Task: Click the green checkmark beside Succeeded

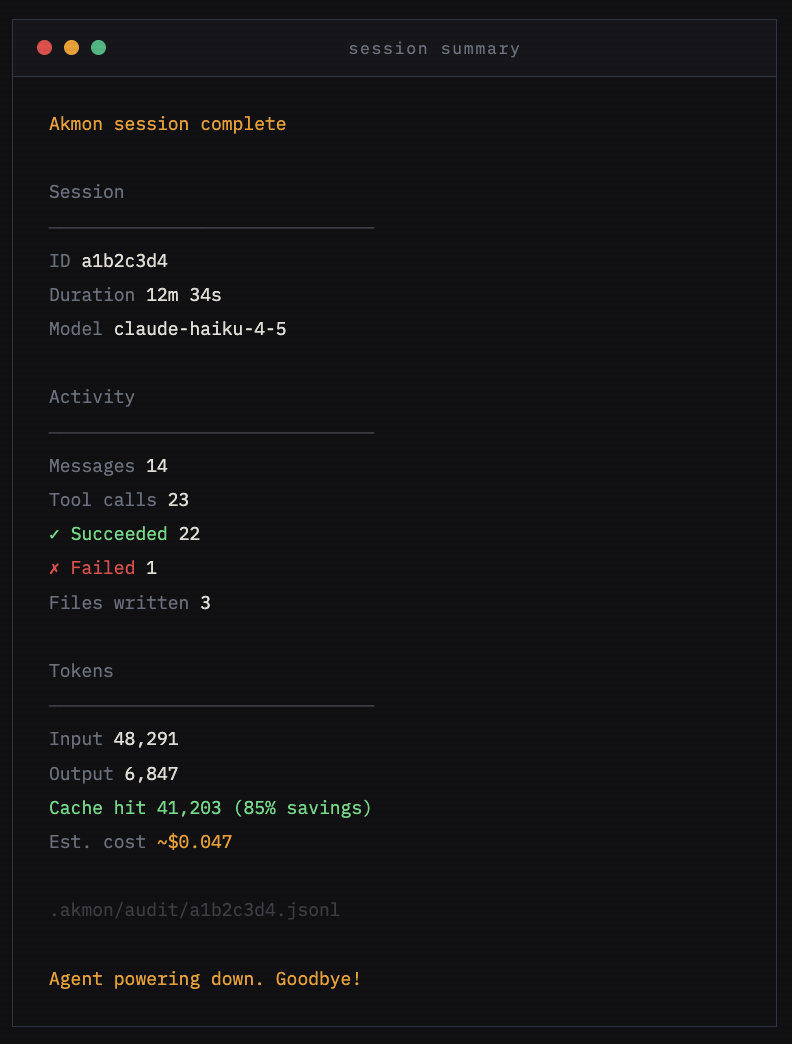Action: pyautogui.click(x=54, y=534)
